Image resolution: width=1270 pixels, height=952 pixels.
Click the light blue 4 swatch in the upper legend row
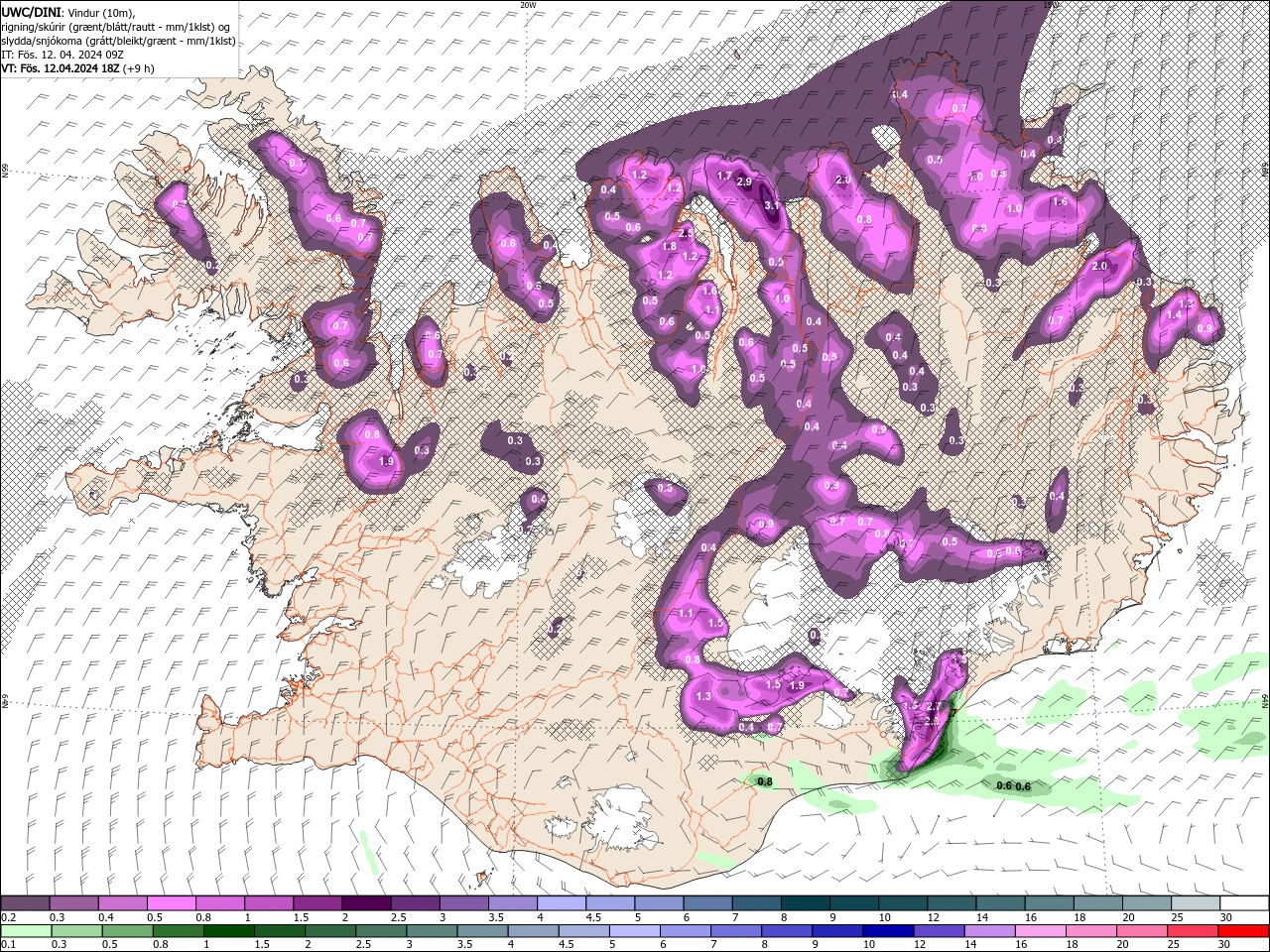[x=560, y=903]
